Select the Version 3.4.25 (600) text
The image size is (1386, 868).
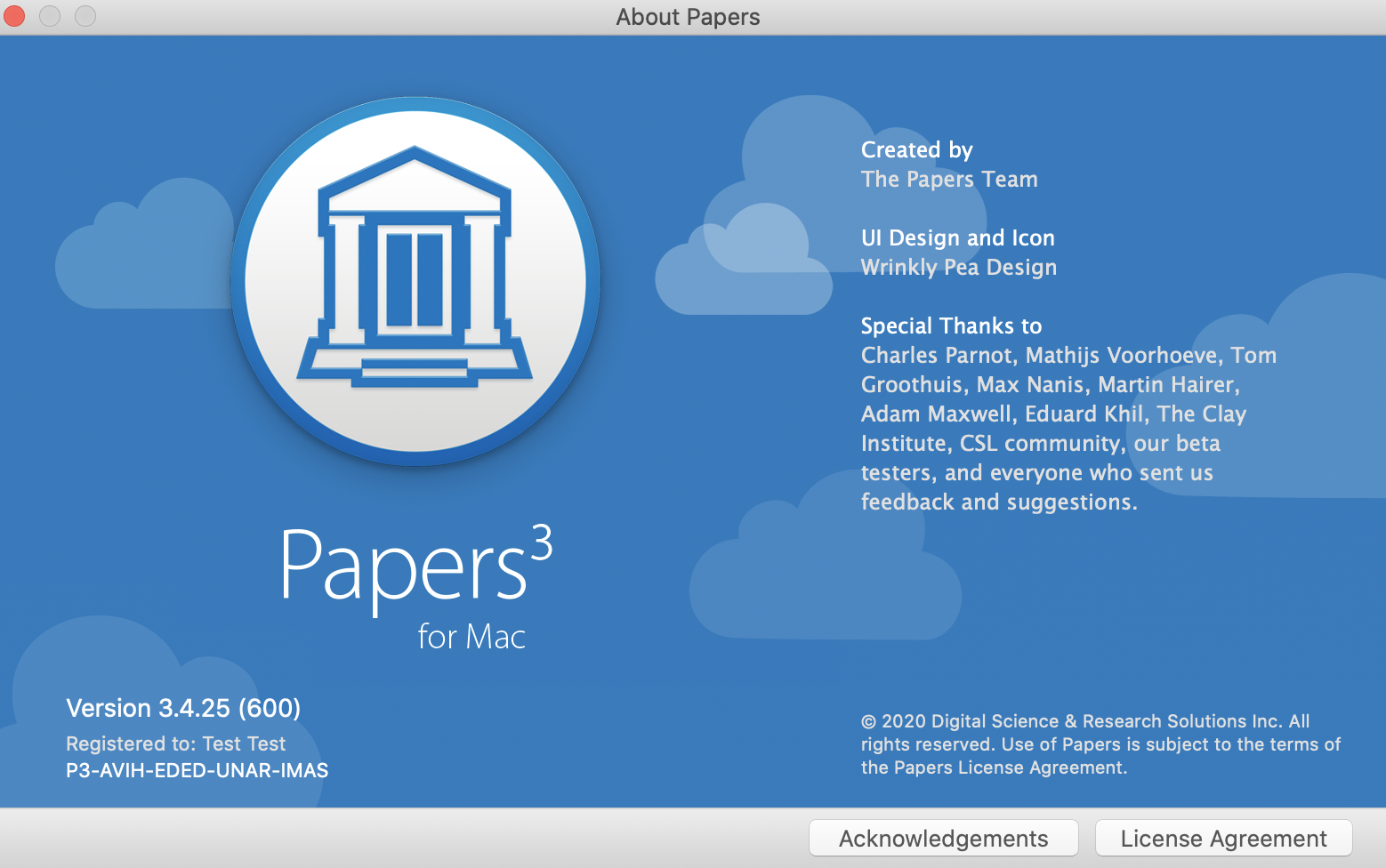(183, 708)
